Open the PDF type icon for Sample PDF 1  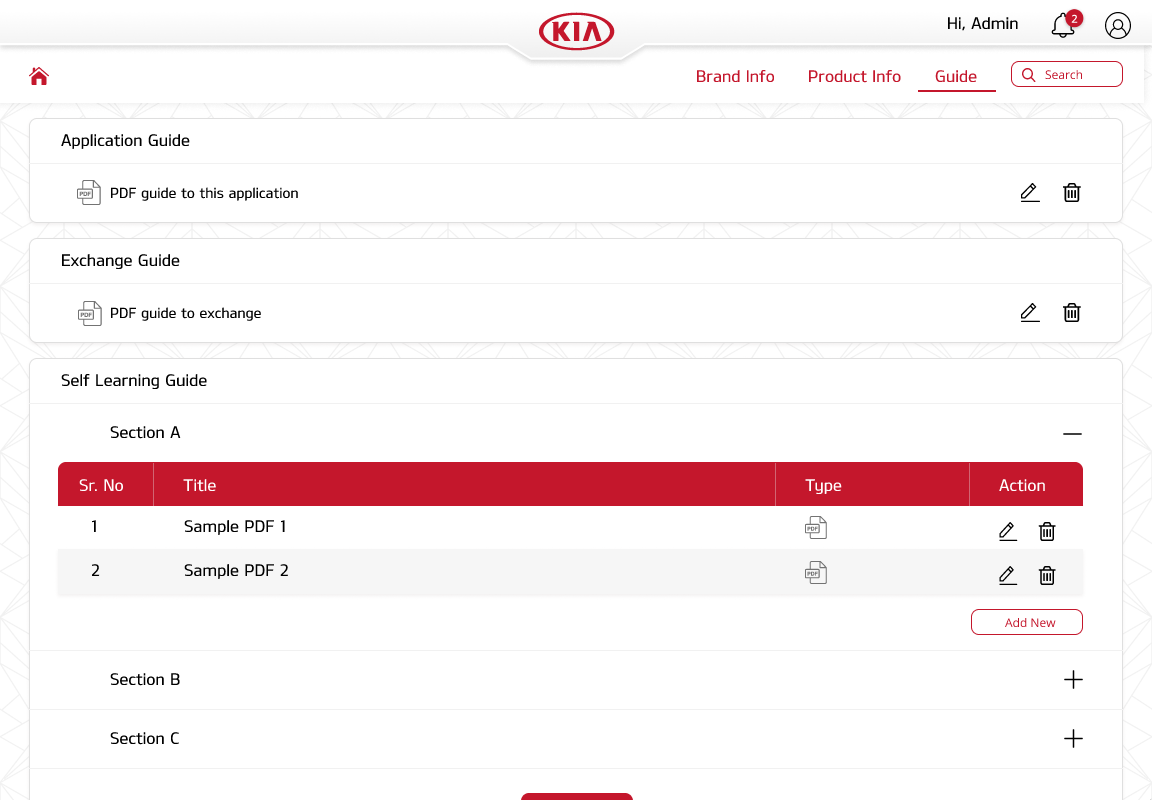click(x=816, y=528)
